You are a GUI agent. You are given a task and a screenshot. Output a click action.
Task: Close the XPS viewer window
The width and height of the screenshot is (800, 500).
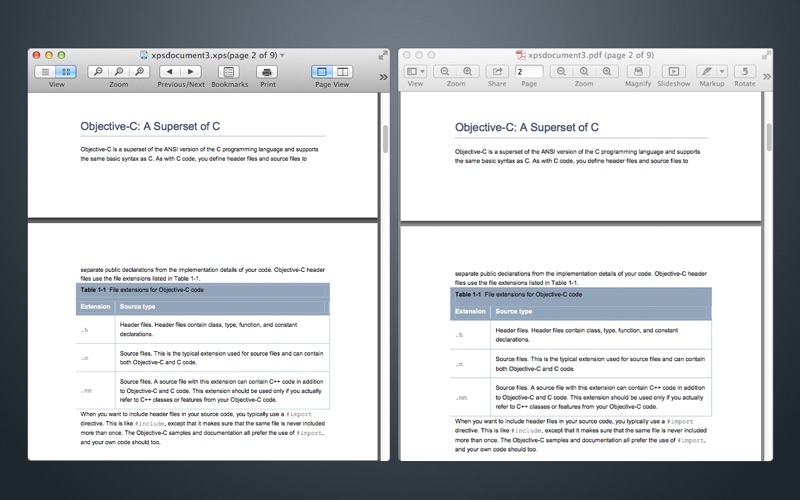pyautogui.click(x=36, y=55)
